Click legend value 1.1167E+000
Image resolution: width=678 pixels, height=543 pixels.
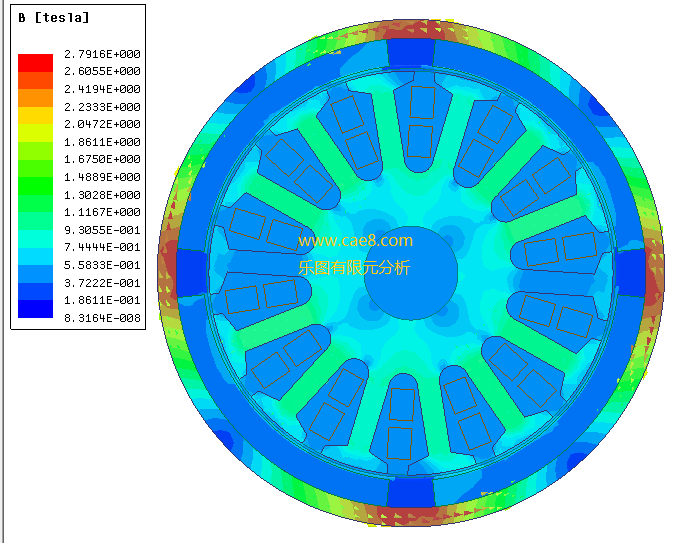coord(102,212)
